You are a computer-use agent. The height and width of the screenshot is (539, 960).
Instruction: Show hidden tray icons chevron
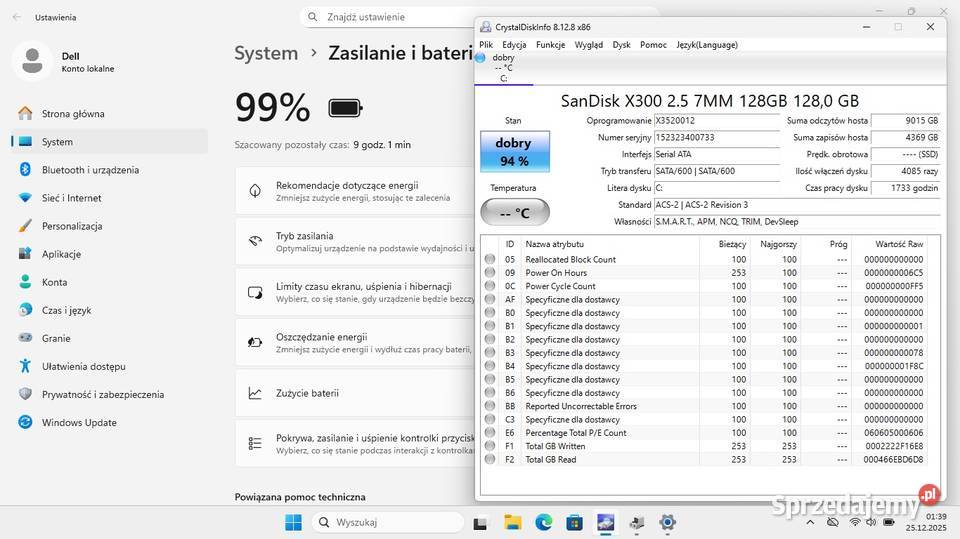point(810,522)
